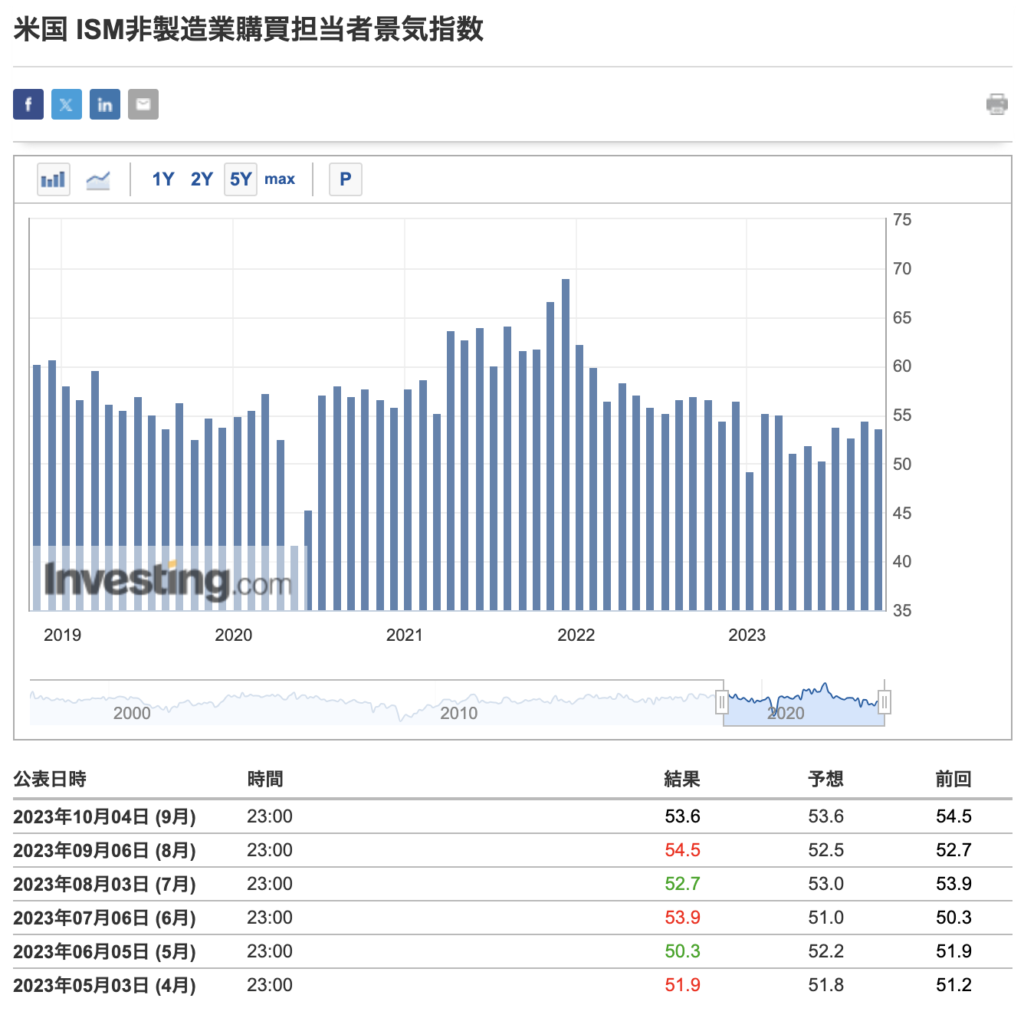1024x1018 pixels.
Task: Select the row 2023年08月03日 (7月)
Action: [x=513, y=884]
